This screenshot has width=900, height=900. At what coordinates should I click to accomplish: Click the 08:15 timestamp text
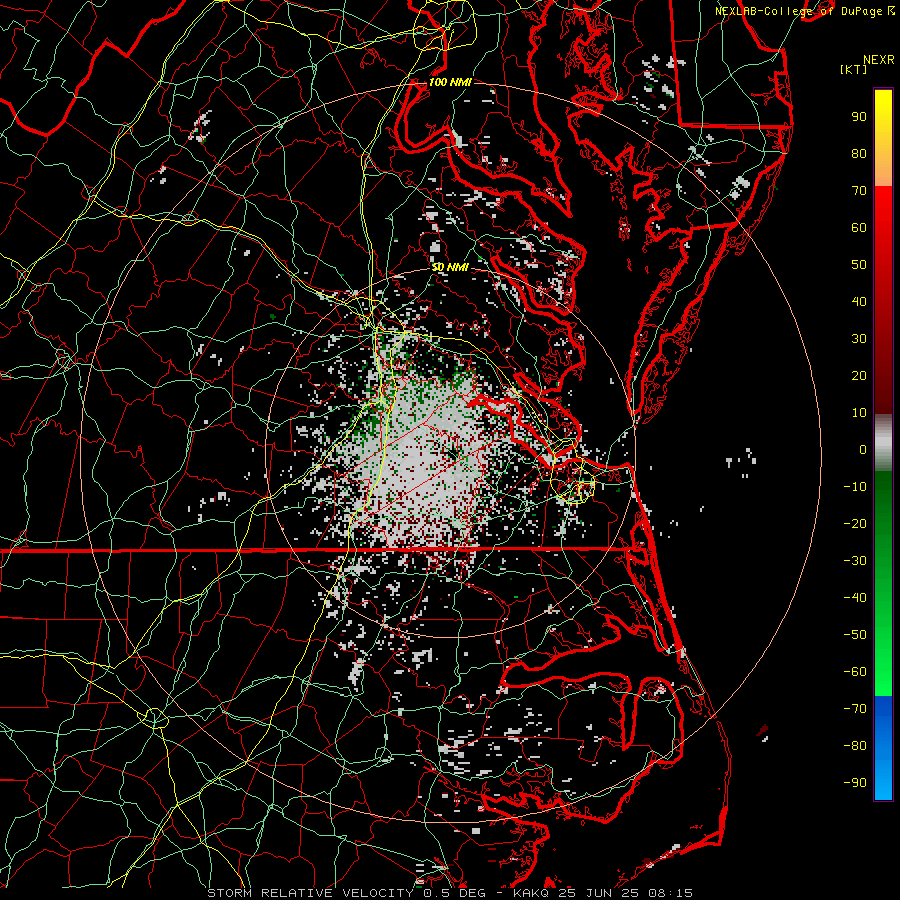pos(672,893)
